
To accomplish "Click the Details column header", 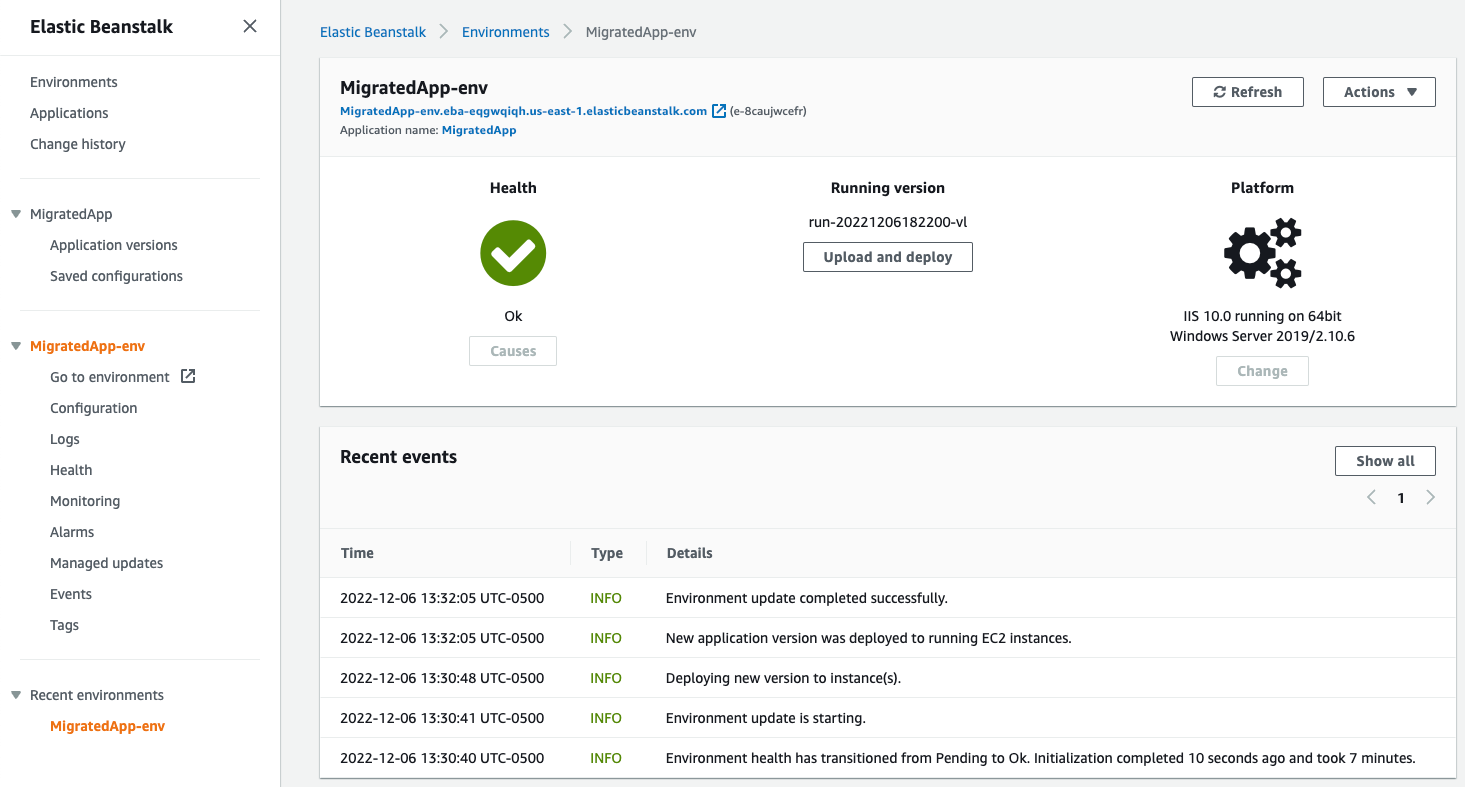I will (x=689, y=553).
